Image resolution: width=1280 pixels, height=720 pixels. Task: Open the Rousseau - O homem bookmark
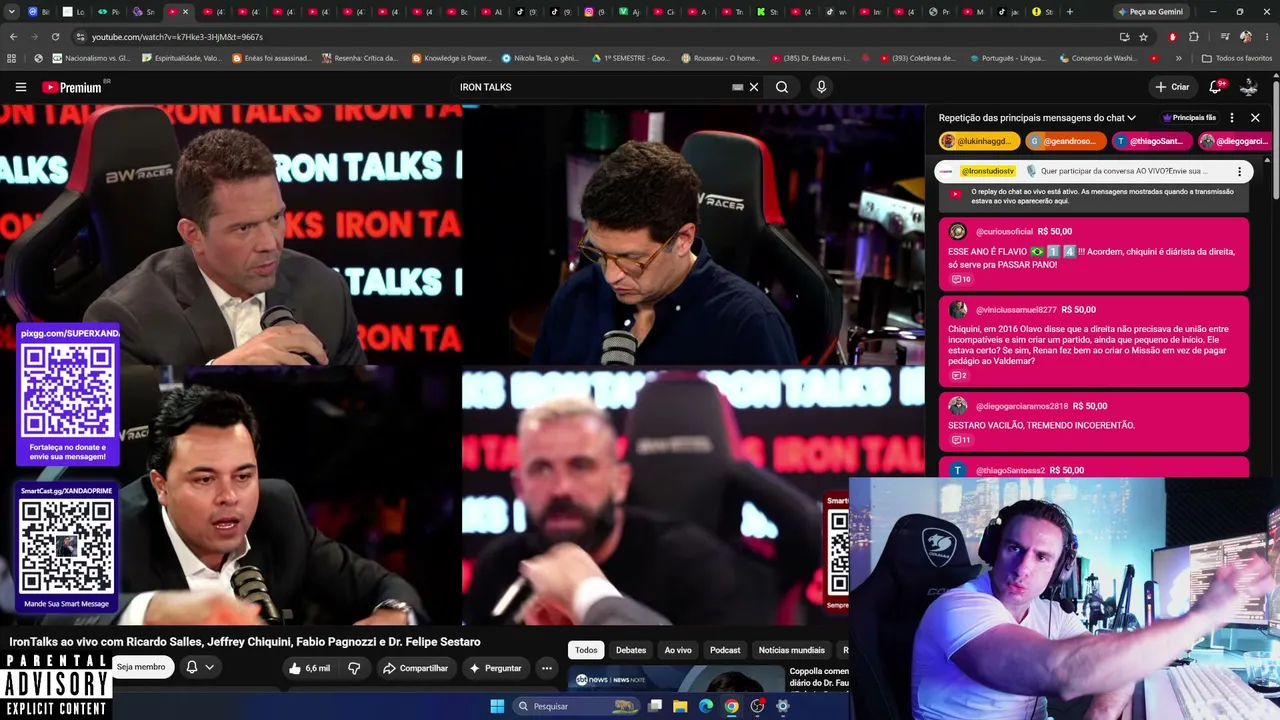(720, 58)
